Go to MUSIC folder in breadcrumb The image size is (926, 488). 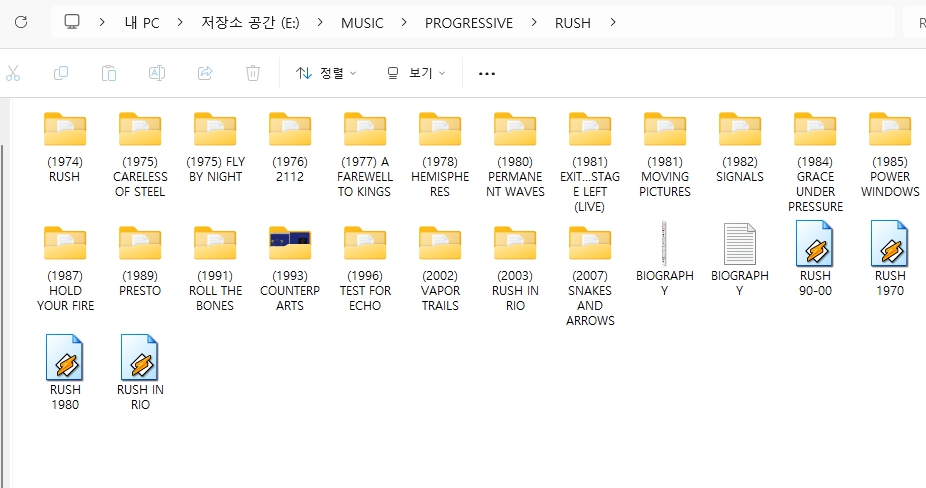[362, 22]
